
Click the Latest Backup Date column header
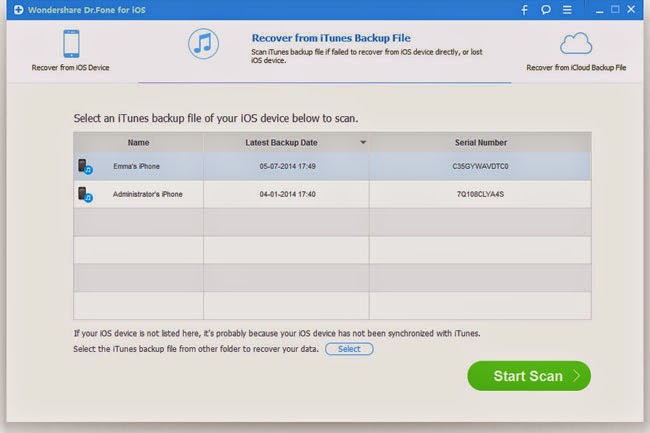point(286,143)
